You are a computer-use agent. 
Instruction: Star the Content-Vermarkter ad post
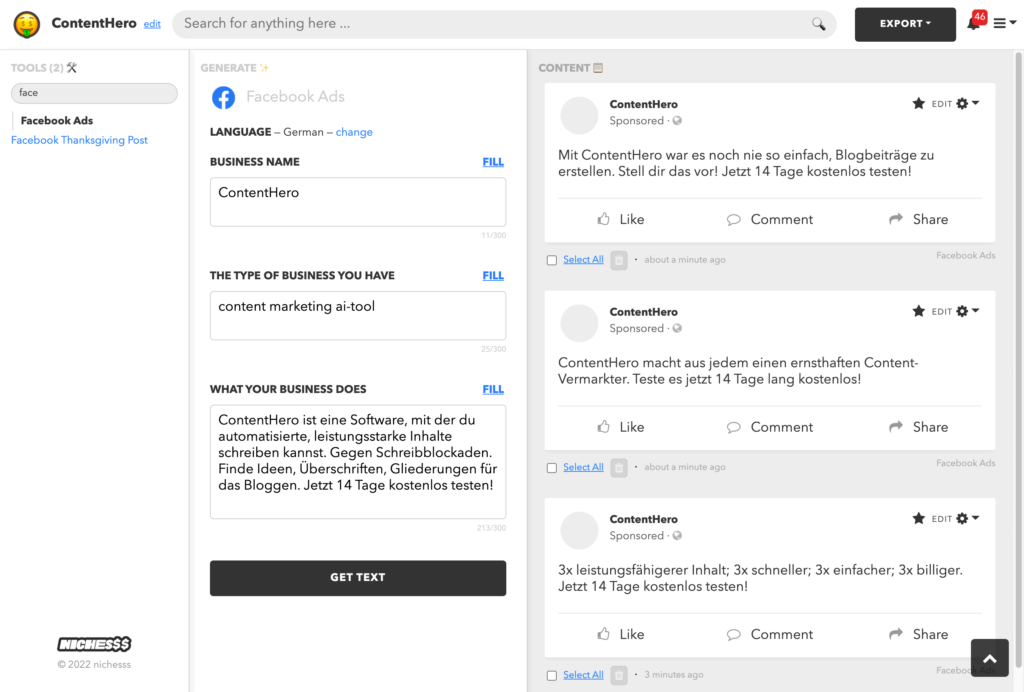pyautogui.click(x=918, y=311)
